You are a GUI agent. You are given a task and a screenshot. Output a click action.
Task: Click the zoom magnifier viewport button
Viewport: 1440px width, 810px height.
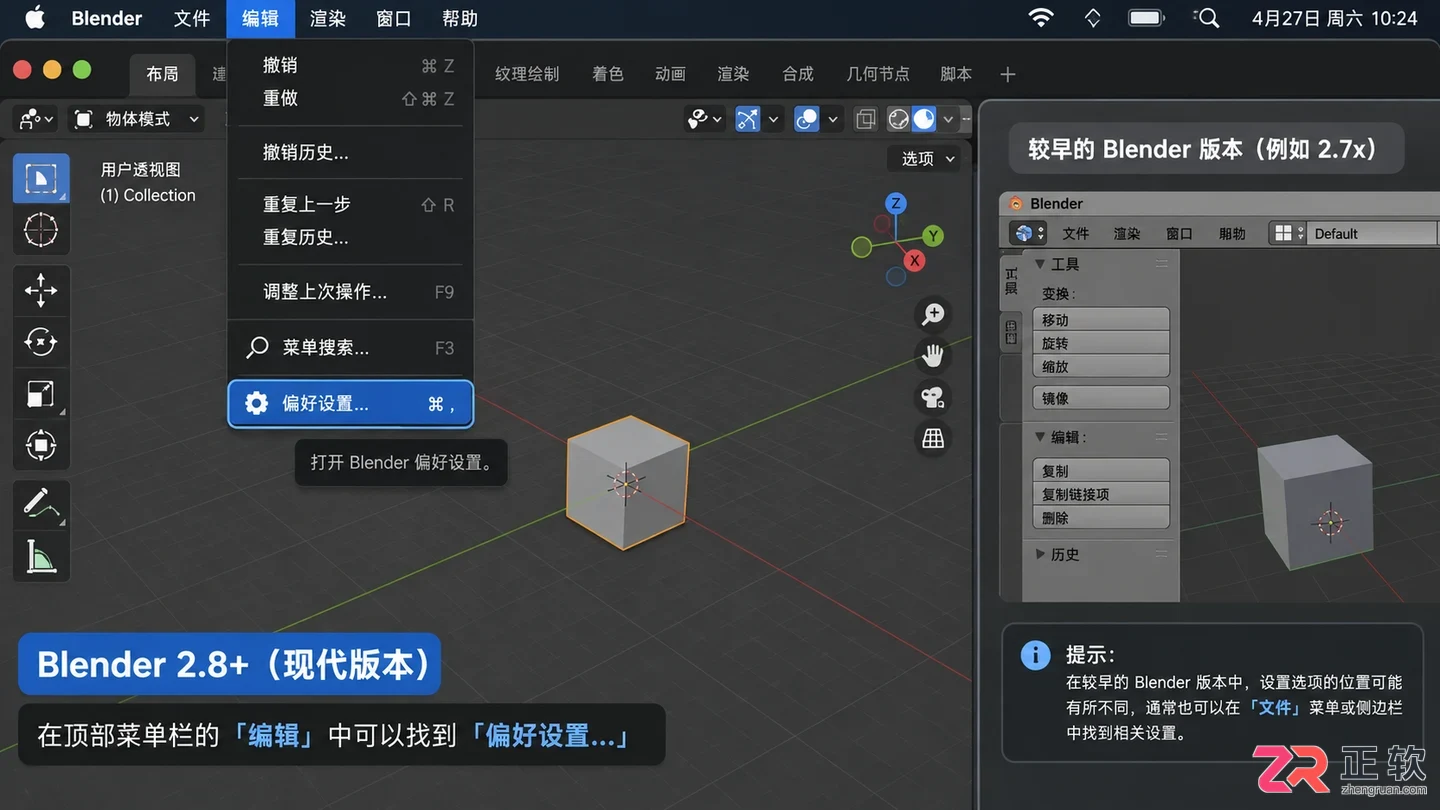pyautogui.click(x=933, y=314)
